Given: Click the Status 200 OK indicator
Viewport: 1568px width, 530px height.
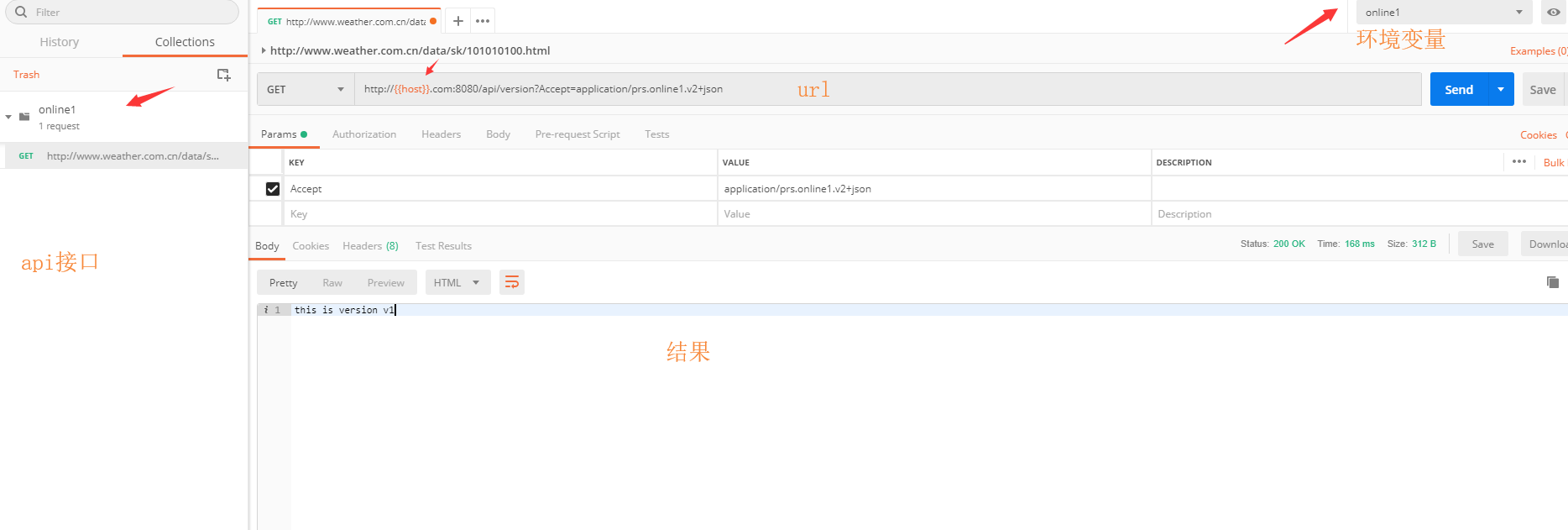Looking at the screenshot, I should 1273,244.
